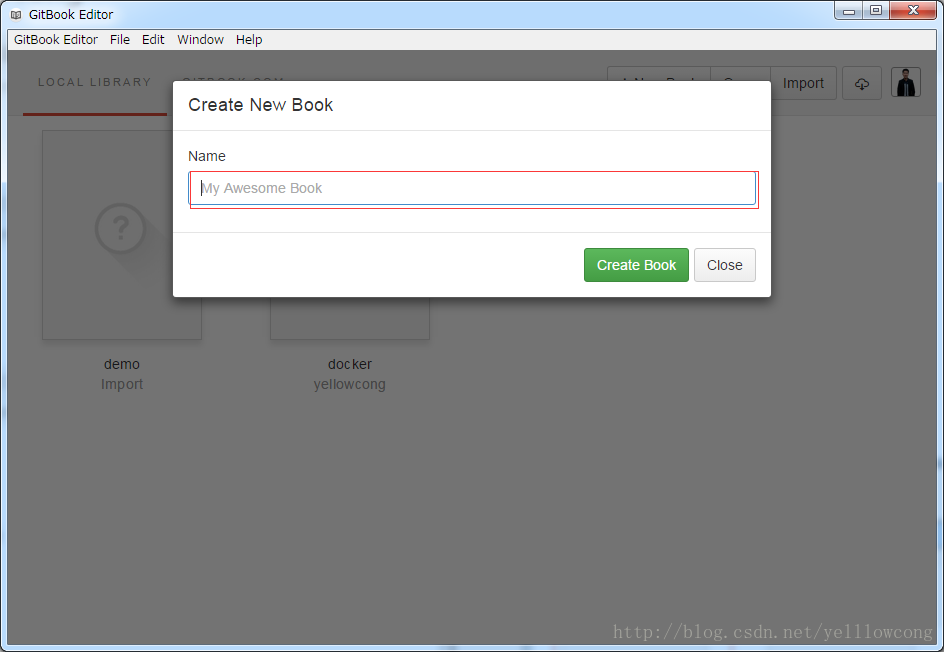Click the demo book title
This screenshot has width=944, height=652.
point(122,364)
